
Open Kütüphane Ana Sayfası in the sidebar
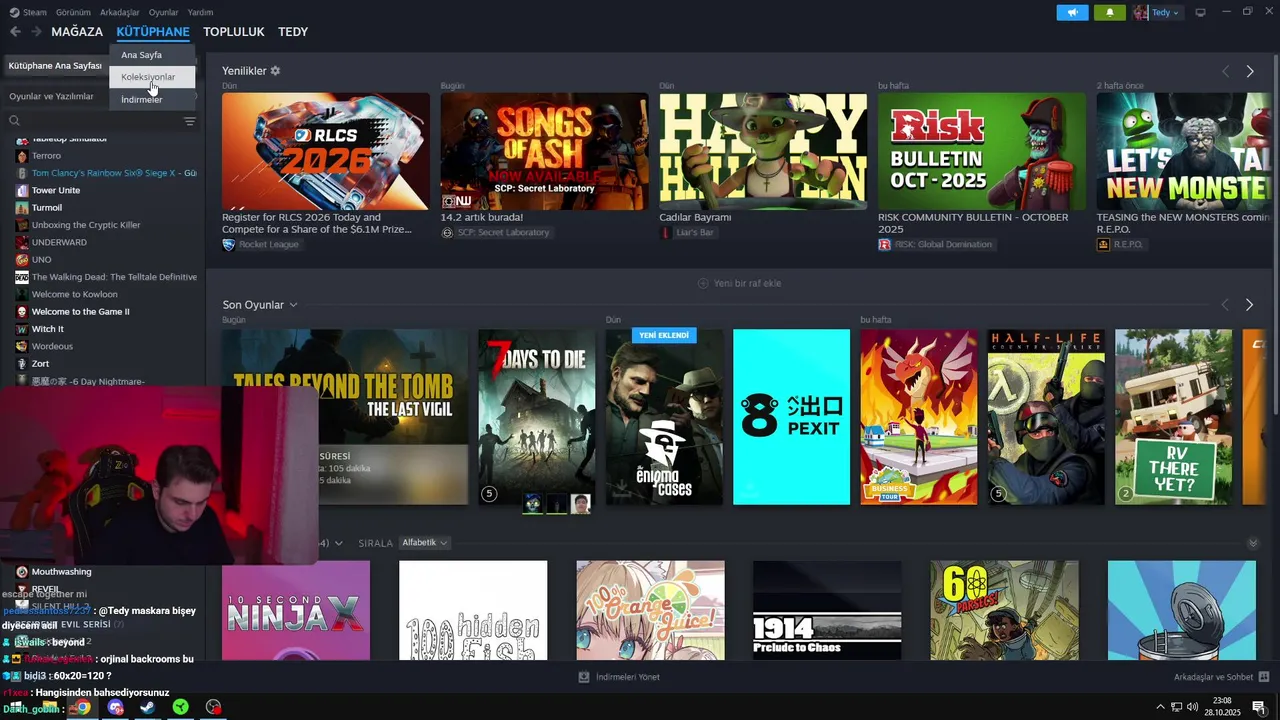point(55,65)
